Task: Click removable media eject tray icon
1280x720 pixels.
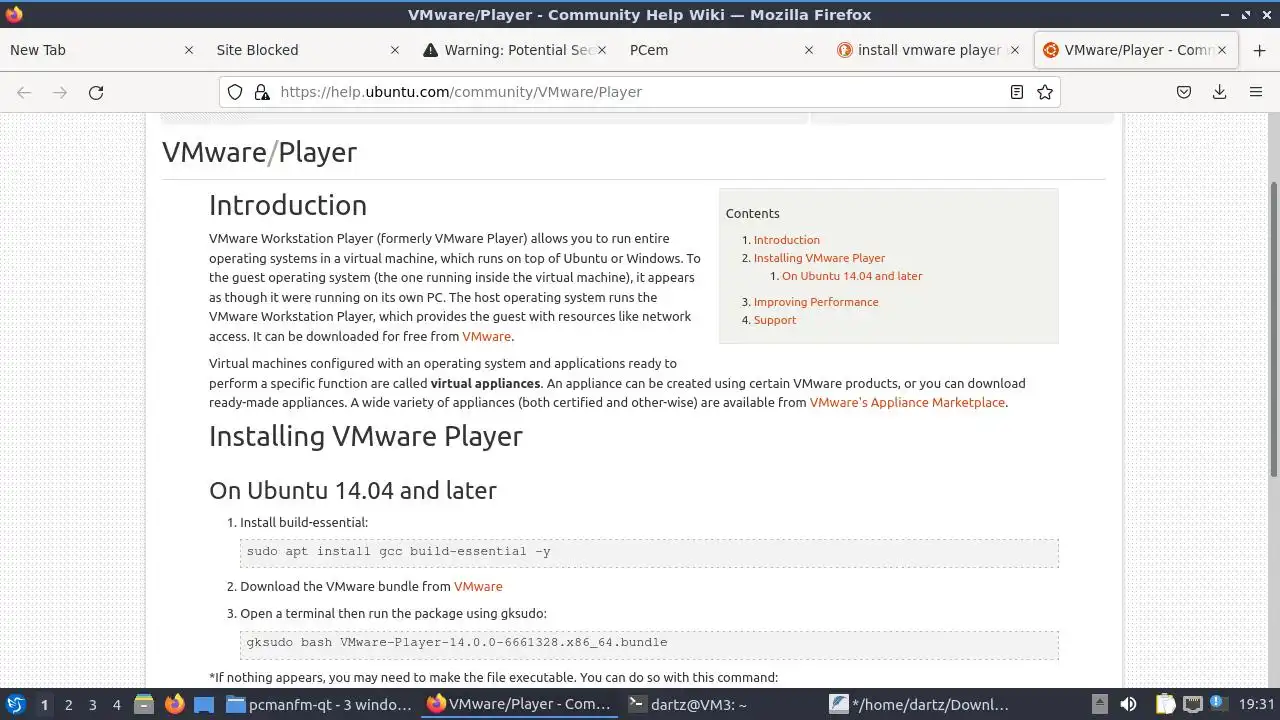Action: point(1099,704)
